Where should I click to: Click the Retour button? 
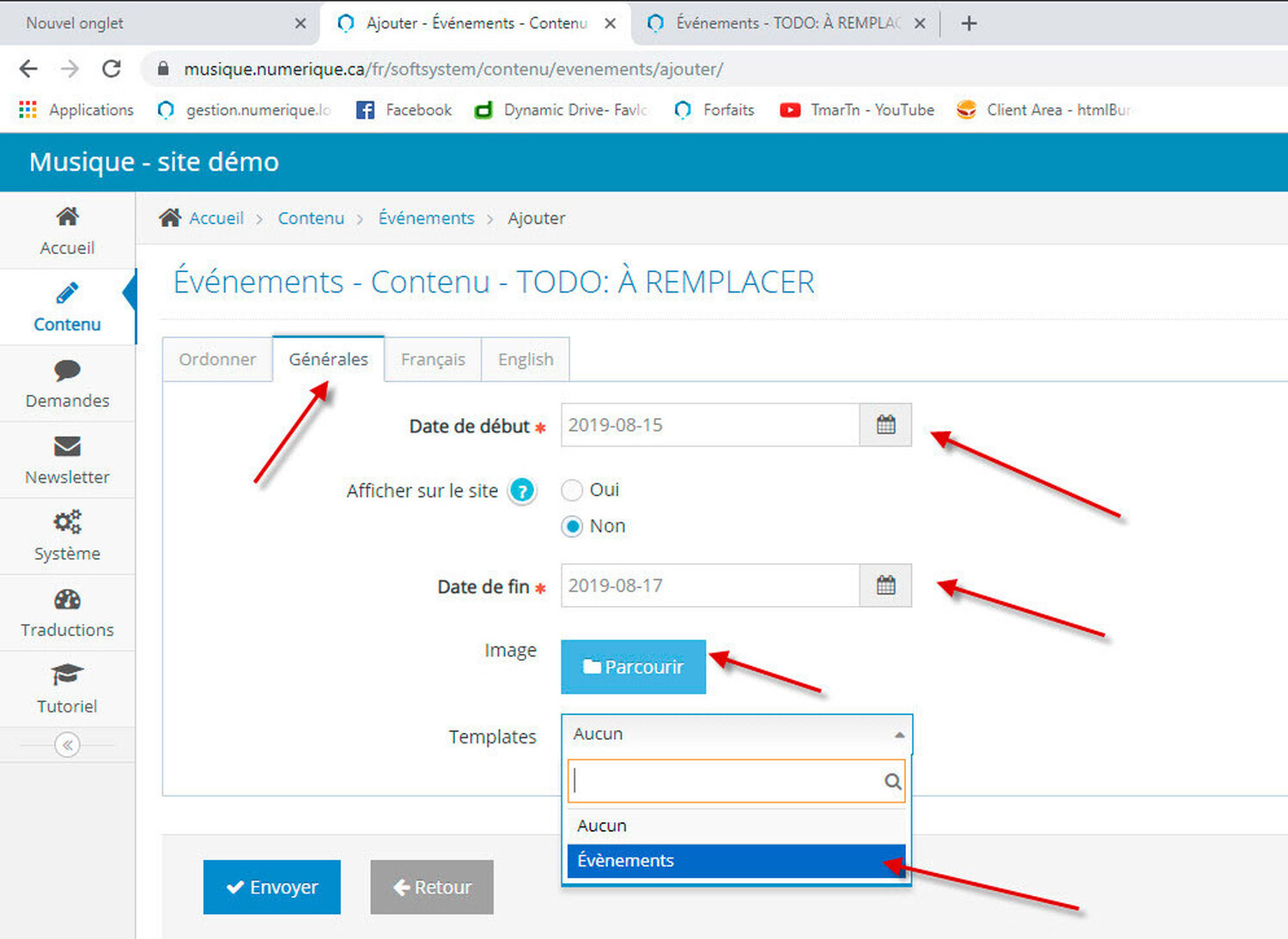[x=432, y=887]
